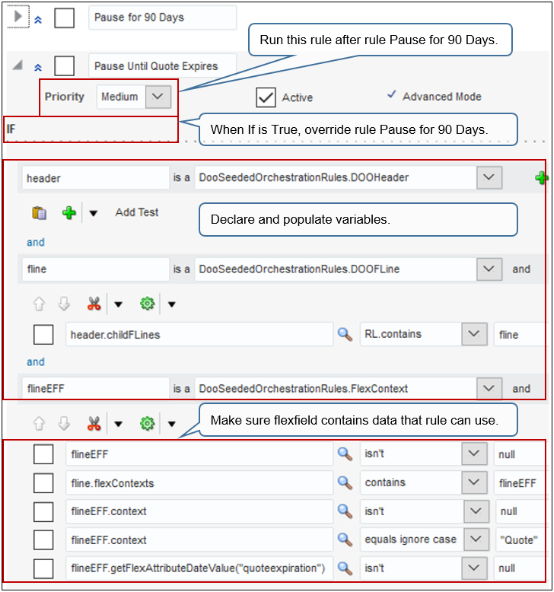Collapse the Pause Until Quote Expires rule
The image size is (554, 592).
[18, 65]
